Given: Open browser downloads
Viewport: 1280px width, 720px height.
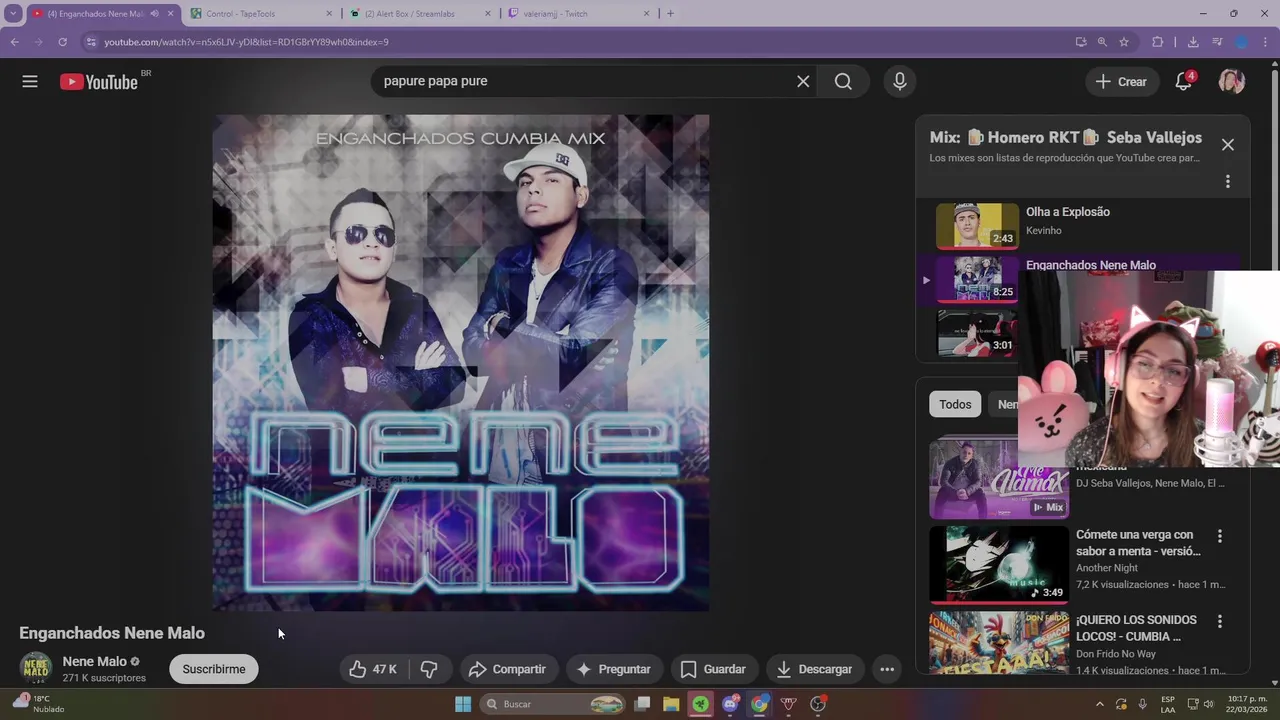Looking at the screenshot, I should [x=1193, y=42].
